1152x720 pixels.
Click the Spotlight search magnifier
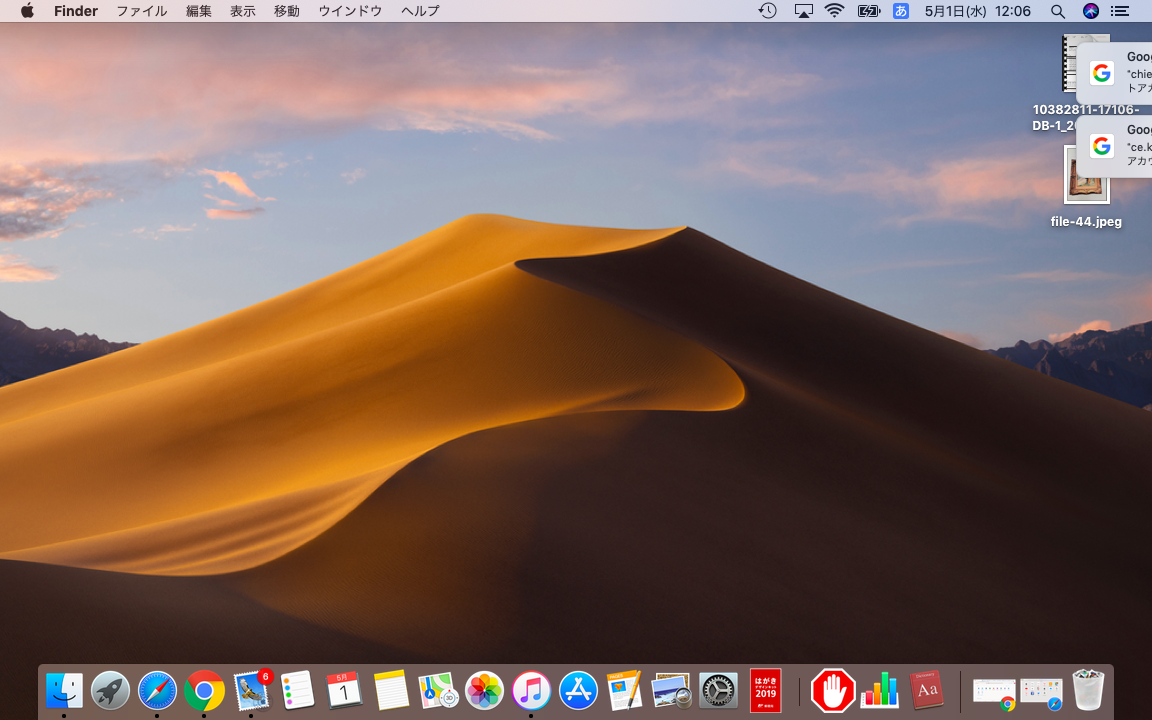point(1058,11)
